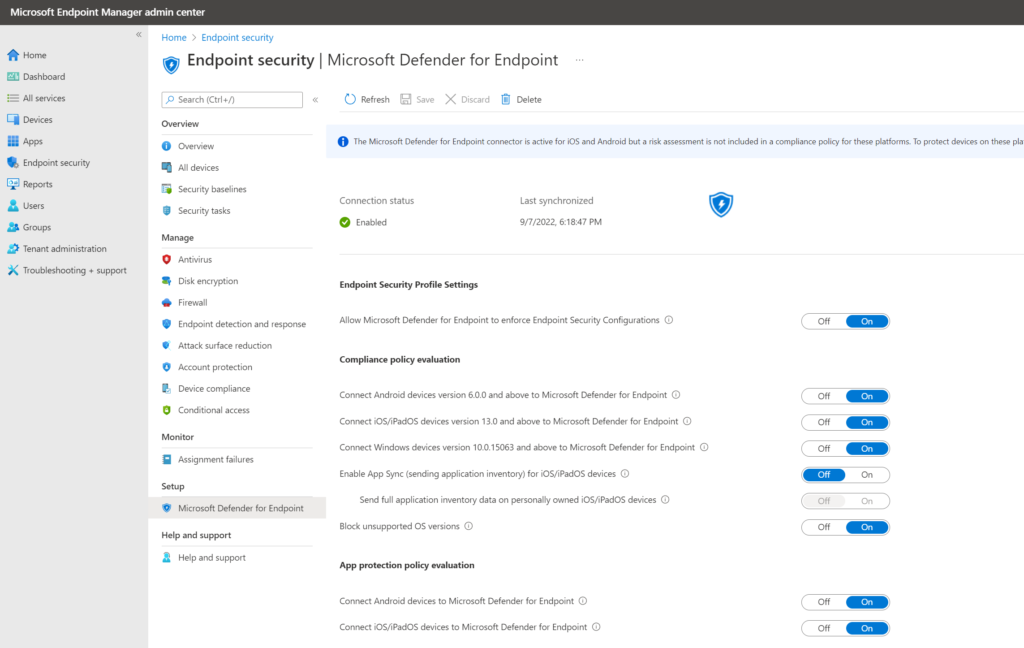Click the Delete trash icon
This screenshot has height=648, width=1024.
(x=505, y=99)
